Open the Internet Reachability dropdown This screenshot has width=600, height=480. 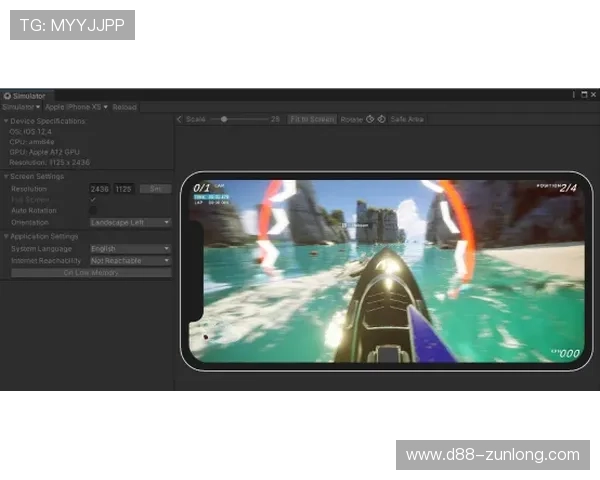tap(130, 260)
